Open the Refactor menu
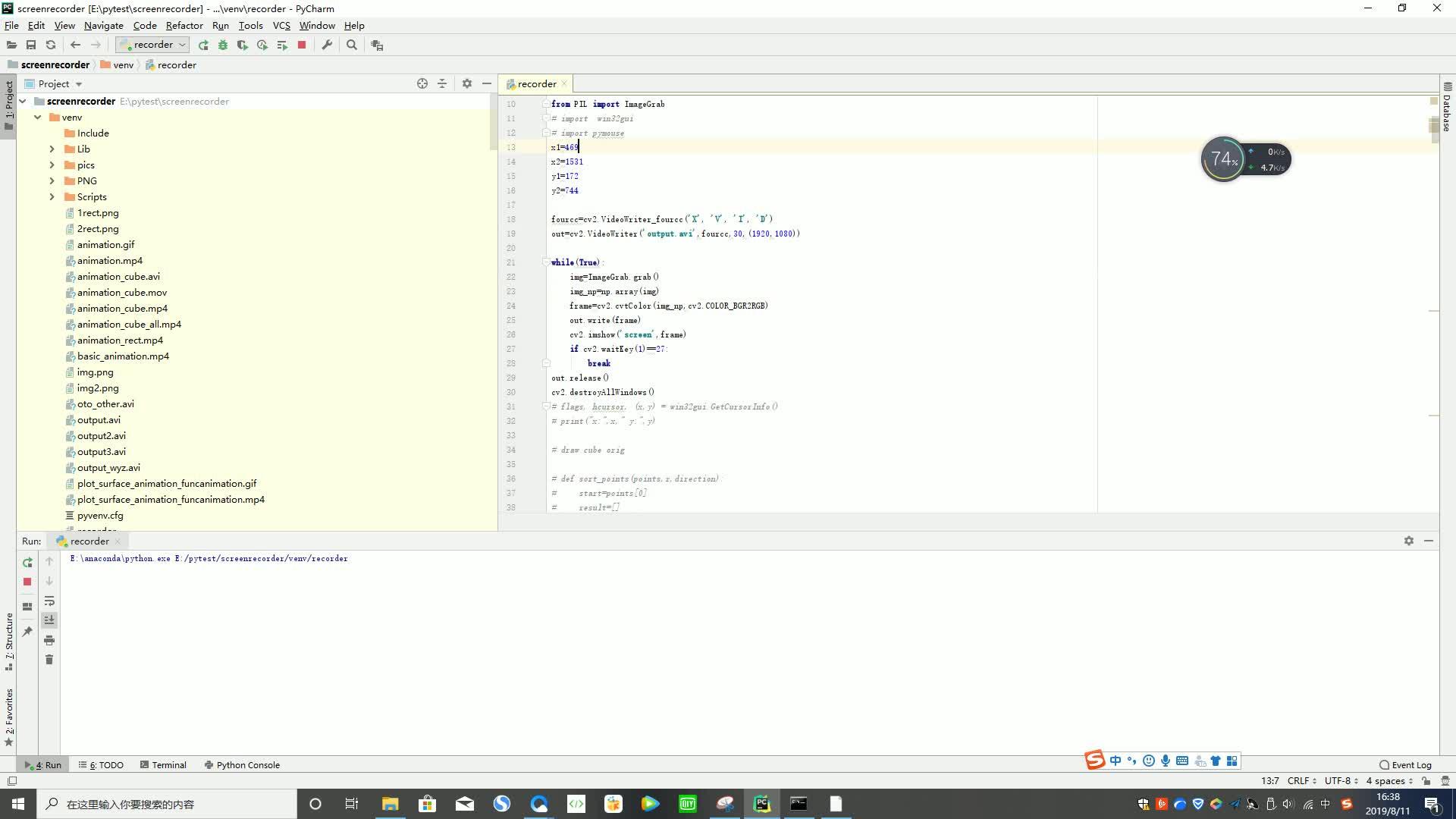1456x819 pixels. pyautogui.click(x=184, y=25)
